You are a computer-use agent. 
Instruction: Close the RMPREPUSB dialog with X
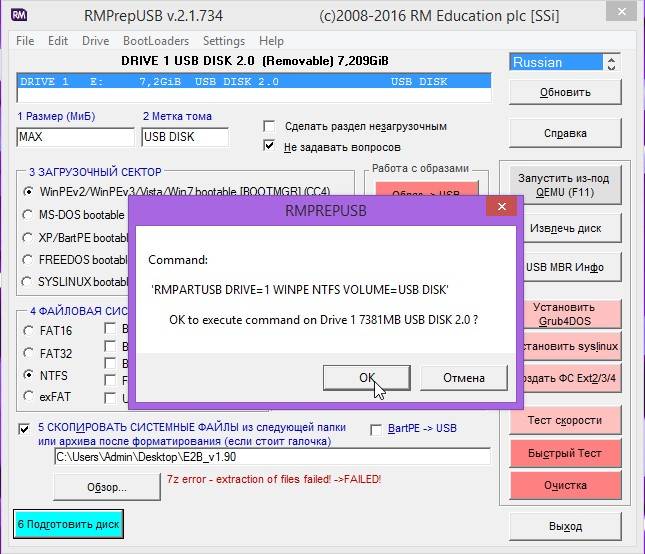(501, 206)
